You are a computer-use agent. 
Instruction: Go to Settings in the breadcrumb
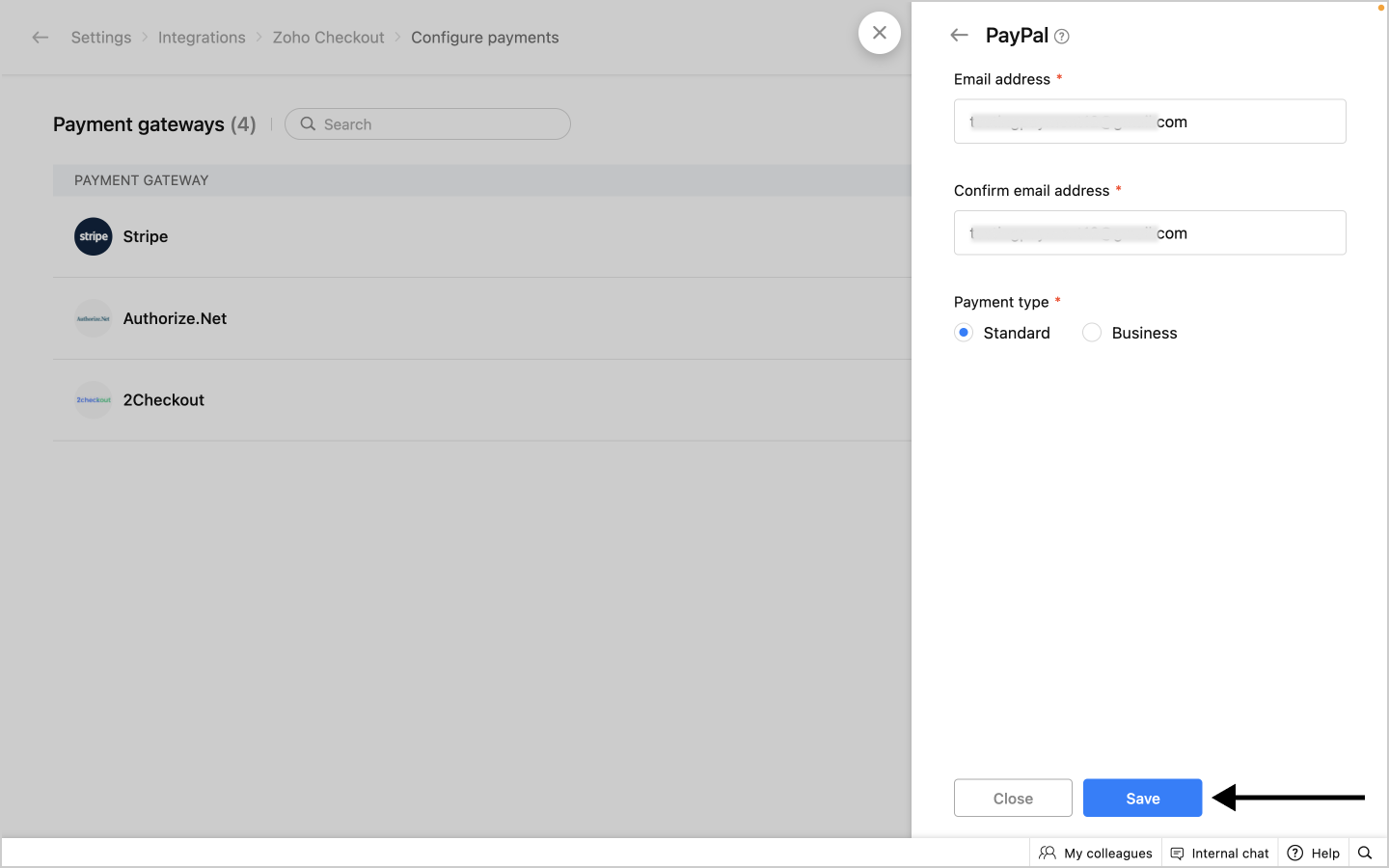(x=101, y=38)
